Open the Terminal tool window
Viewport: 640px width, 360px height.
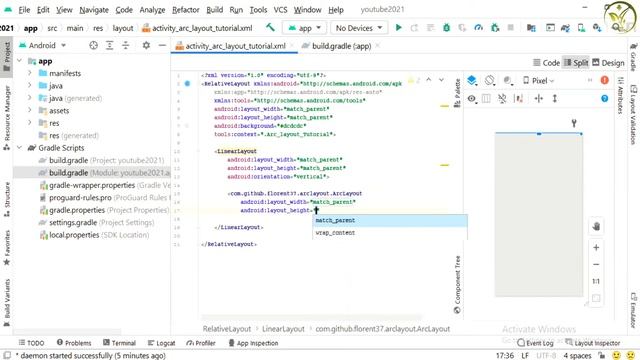(x=119, y=343)
